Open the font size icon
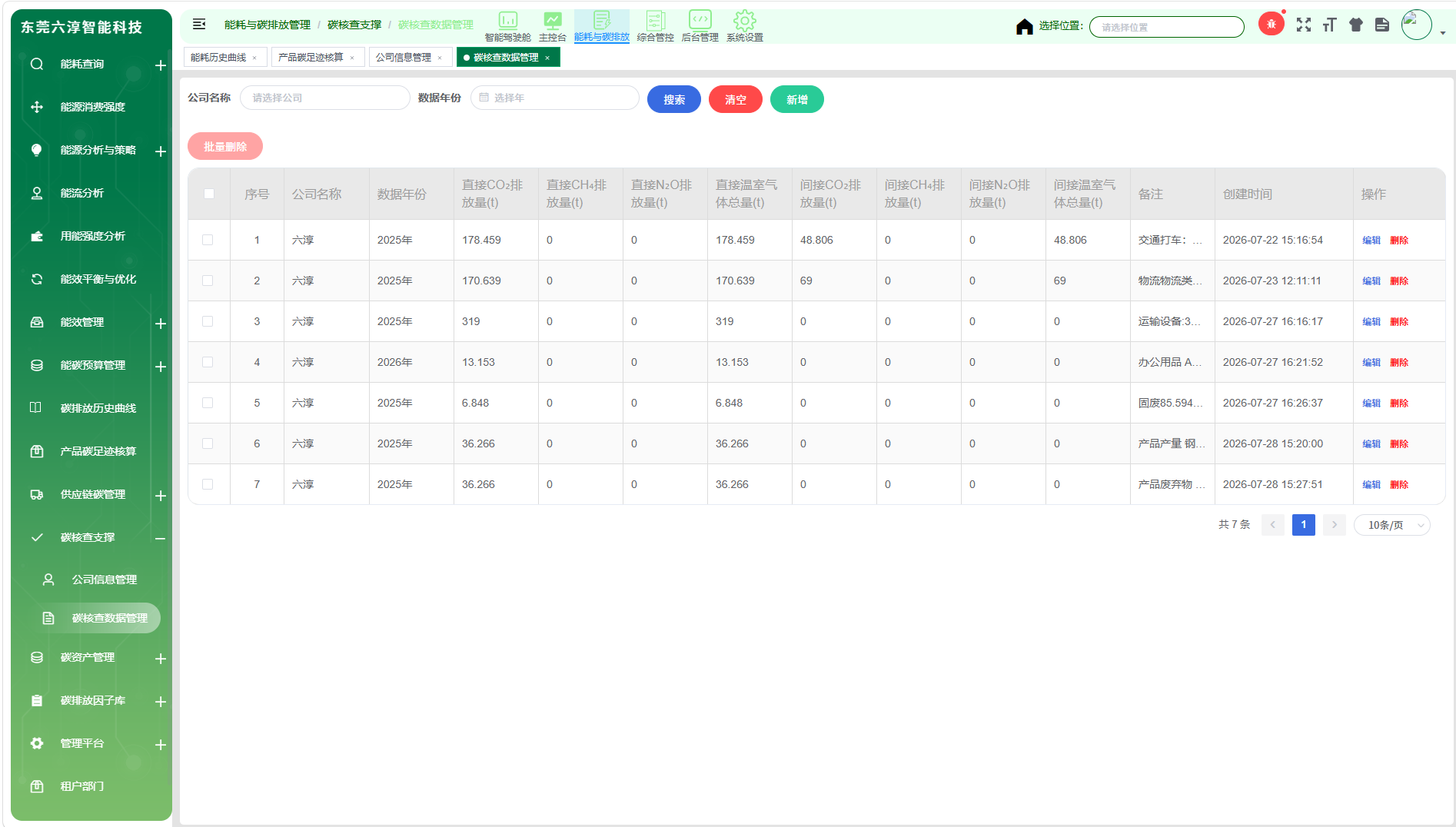 1330,25
